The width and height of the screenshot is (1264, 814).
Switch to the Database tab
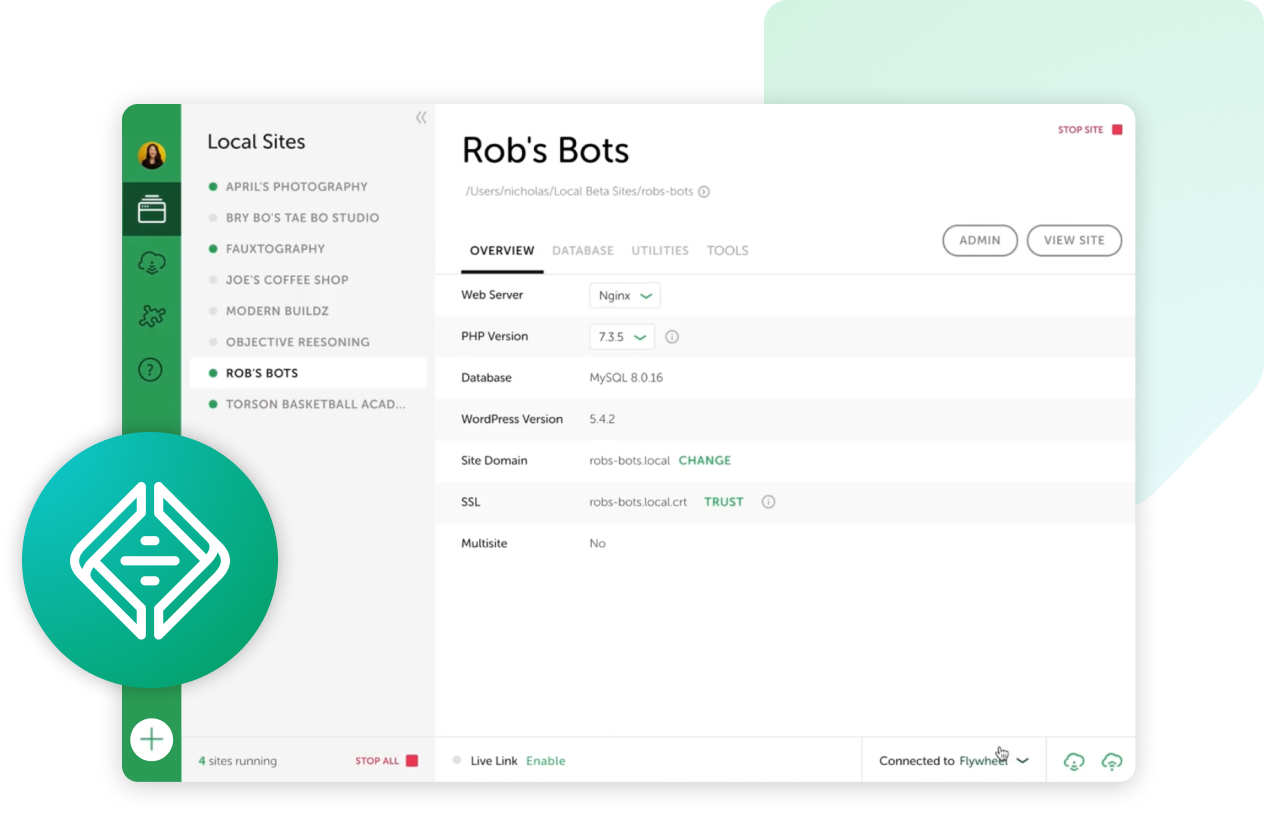point(583,250)
